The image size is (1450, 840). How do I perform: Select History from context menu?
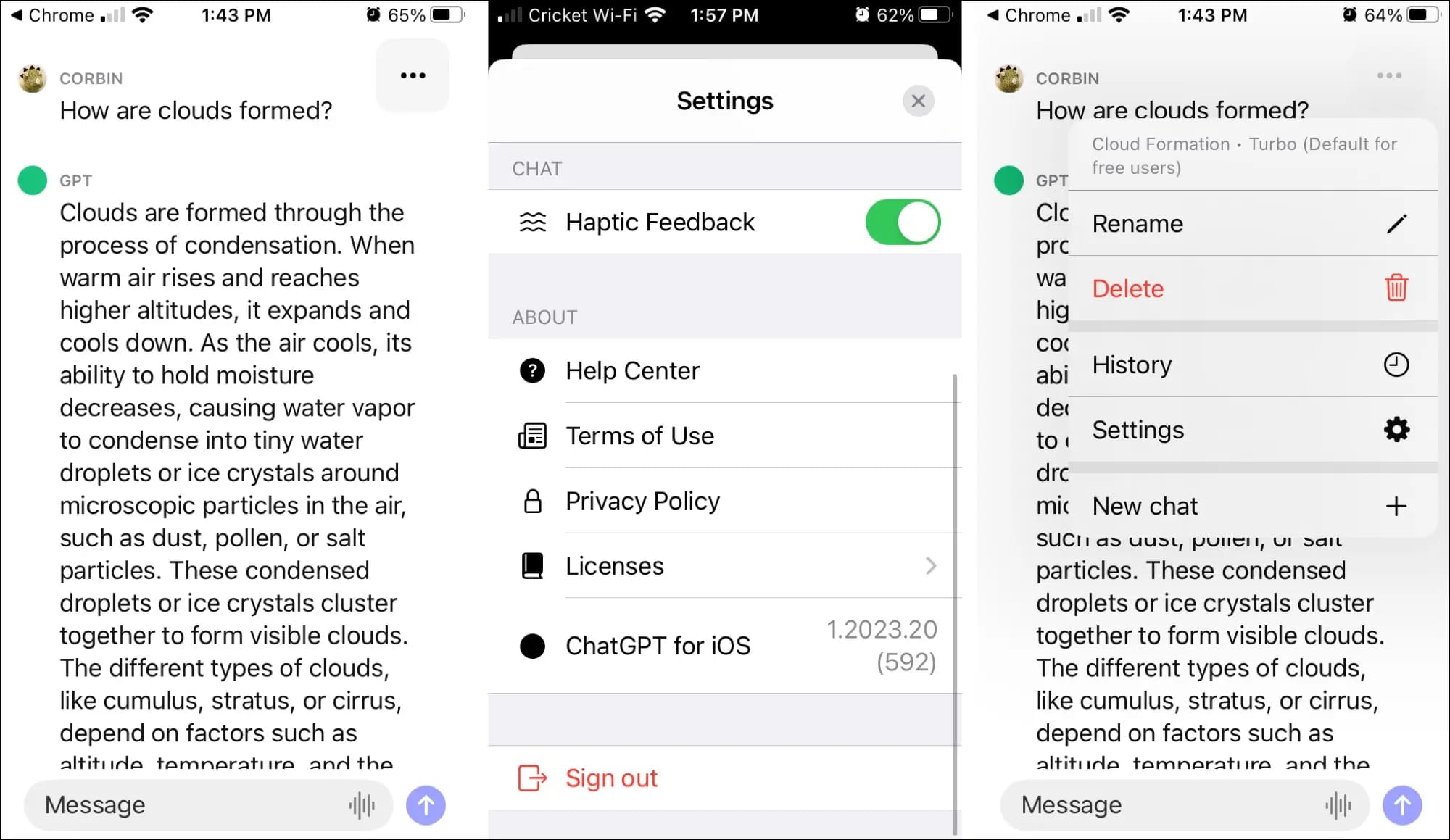[x=1248, y=363]
